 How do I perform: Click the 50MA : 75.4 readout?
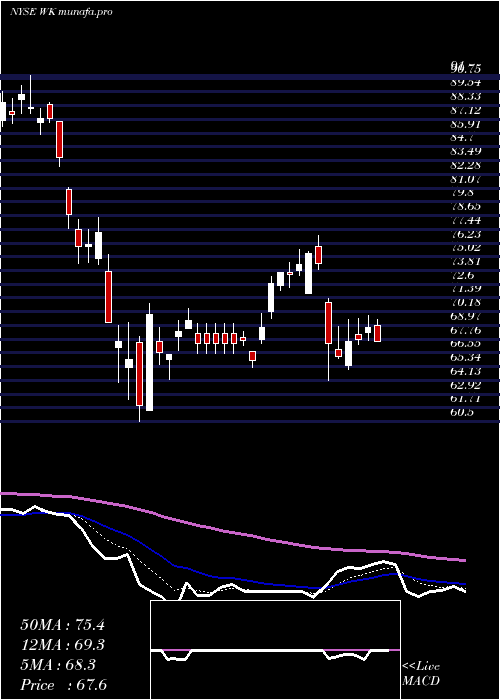pyautogui.click(x=62, y=625)
